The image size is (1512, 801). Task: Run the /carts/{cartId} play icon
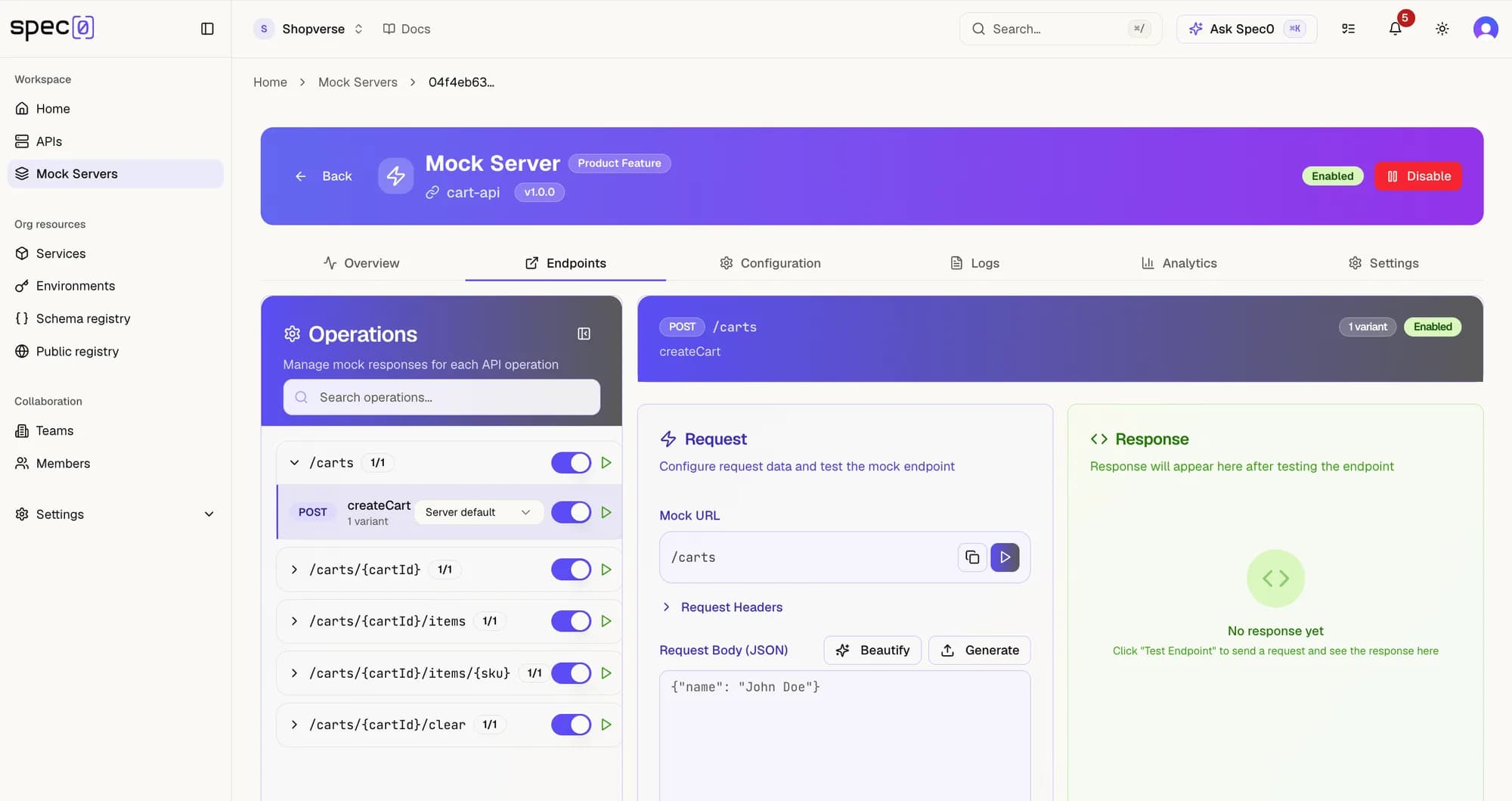coord(606,570)
